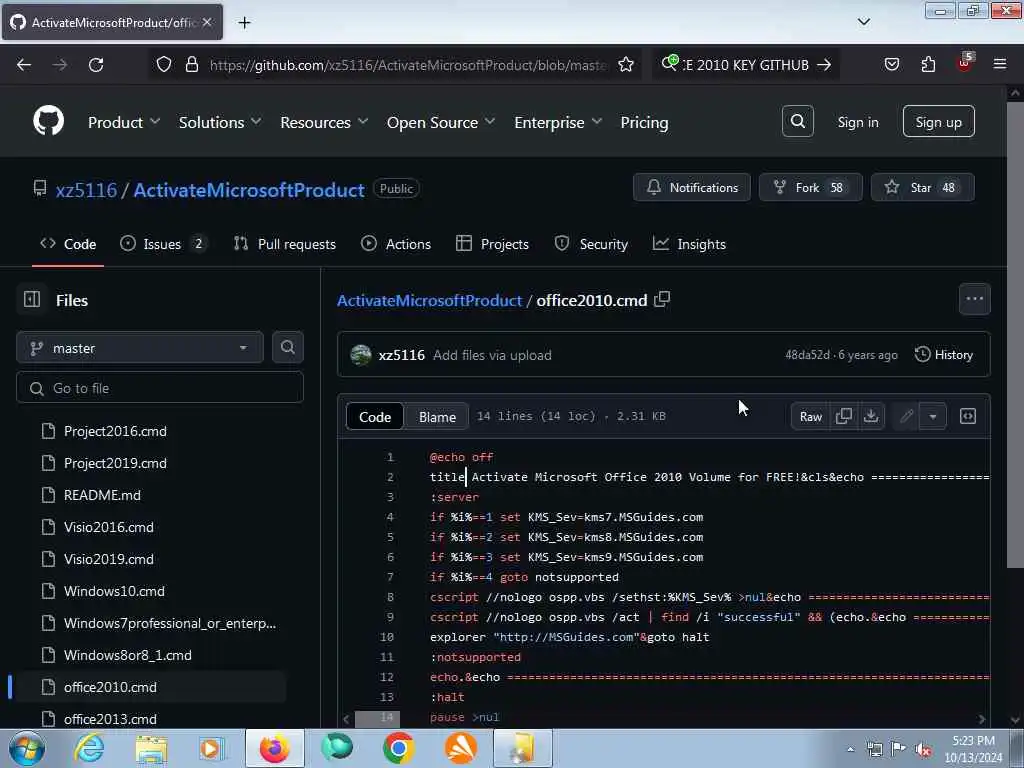The width and height of the screenshot is (1024, 768).
Task: Expand the Product menu
Action: pyautogui.click(x=124, y=122)
